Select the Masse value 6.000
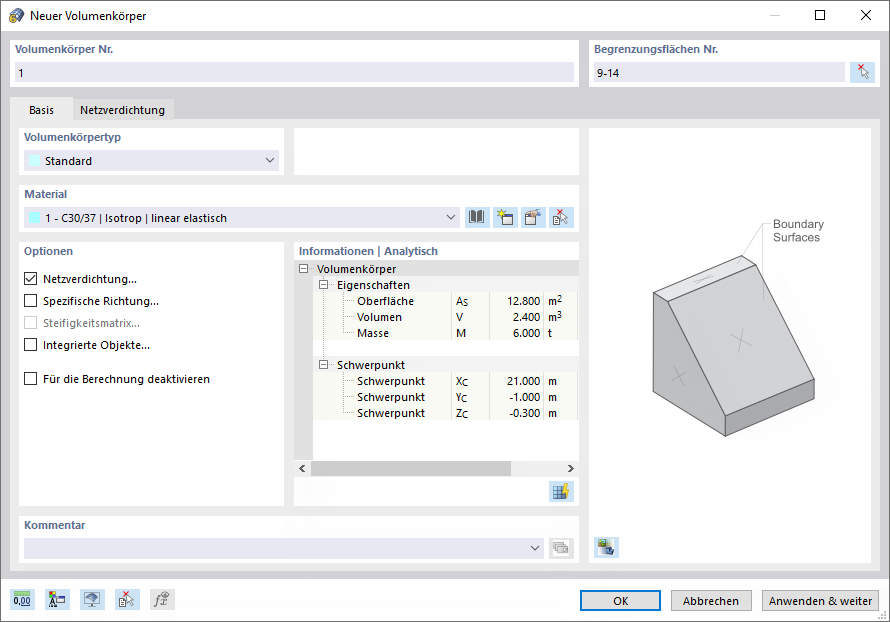Screen dimensions: 890x622 (526, 333)
